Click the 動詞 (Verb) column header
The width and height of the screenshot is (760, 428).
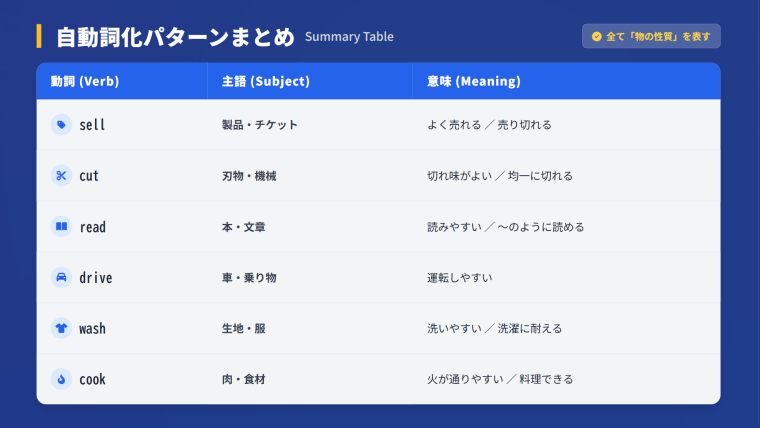click(85, 81)
